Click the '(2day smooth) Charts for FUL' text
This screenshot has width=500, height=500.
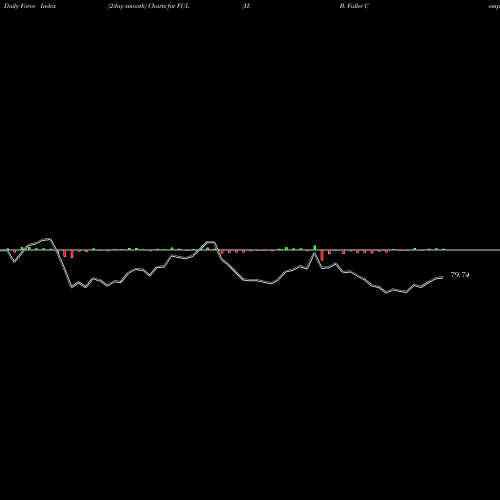click(148, 6)
